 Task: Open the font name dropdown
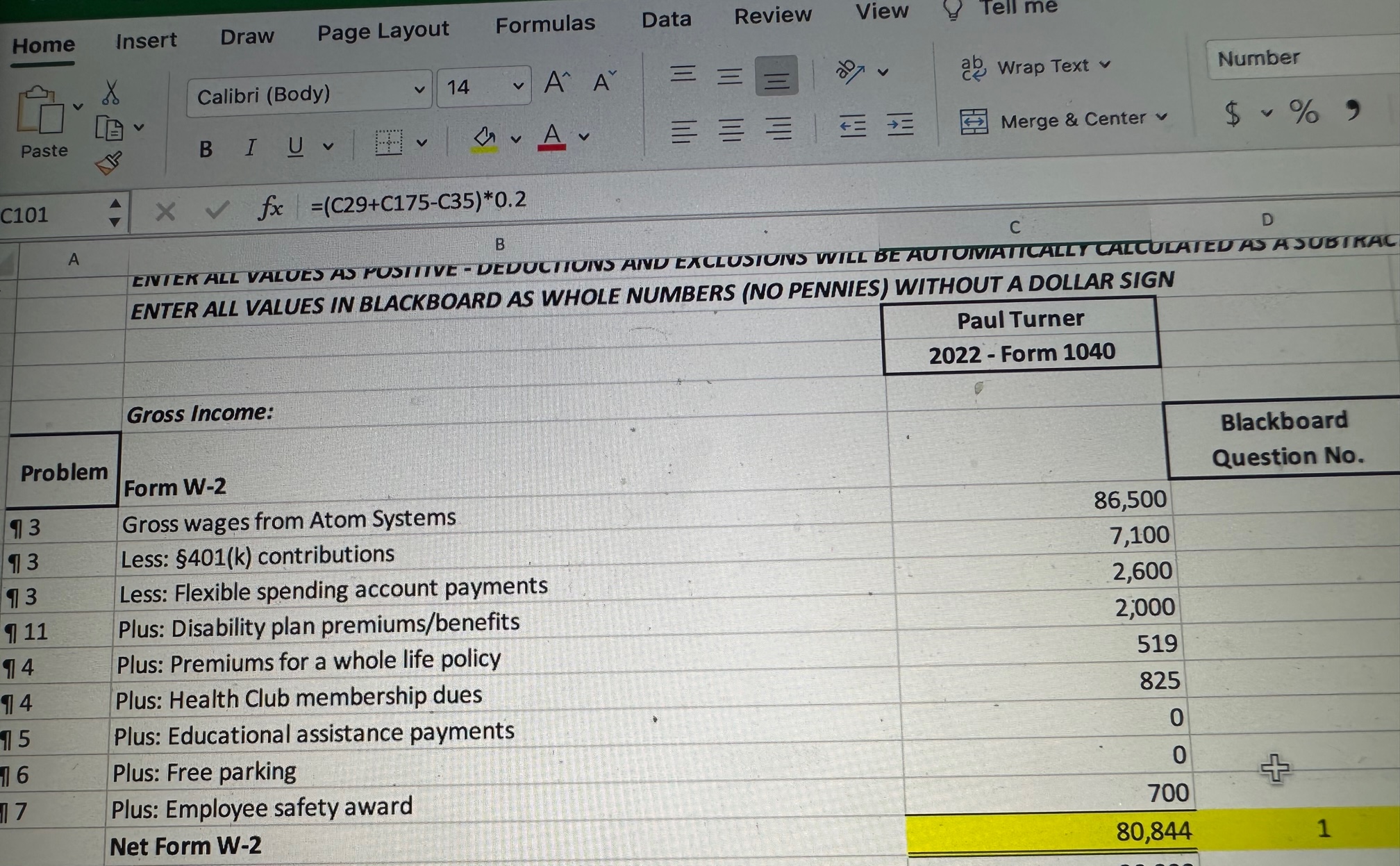click(419, 90)
